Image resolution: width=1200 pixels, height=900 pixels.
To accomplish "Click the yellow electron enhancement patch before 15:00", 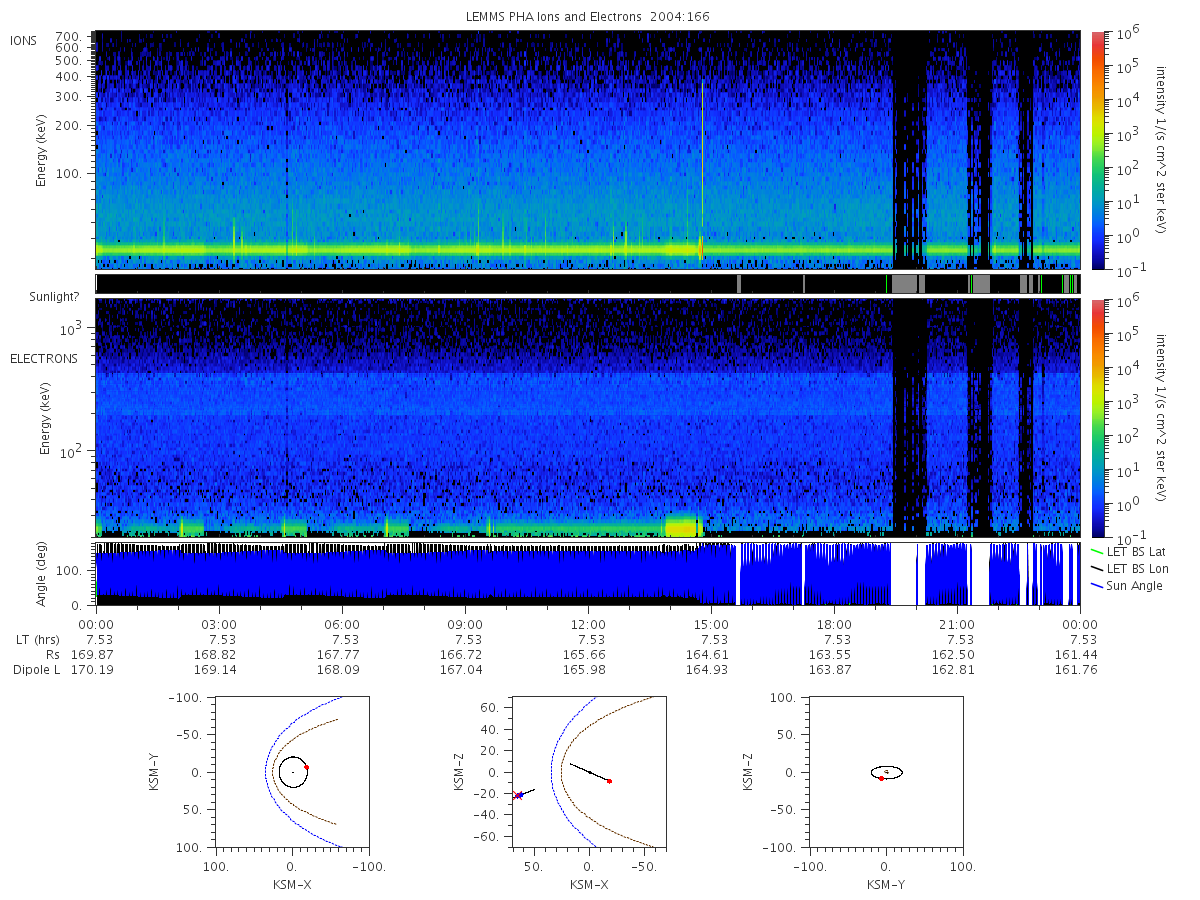I will [684, 526].
